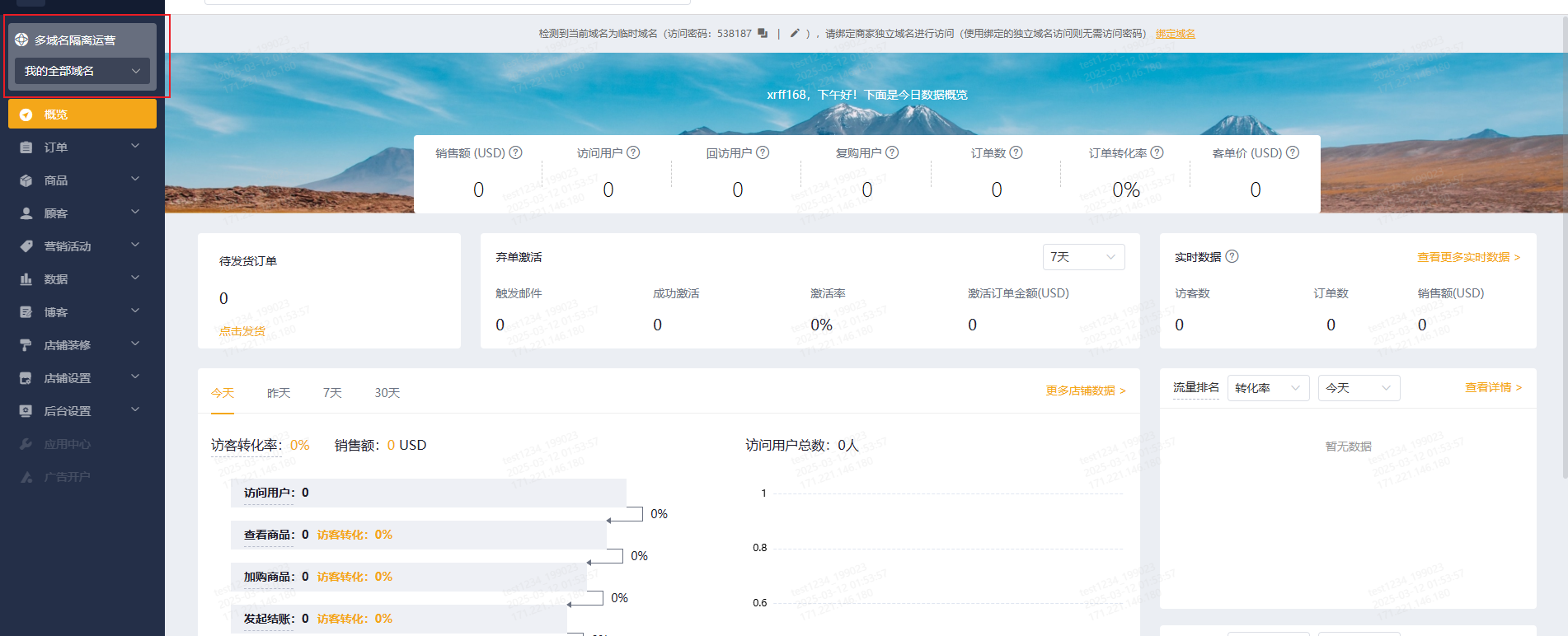Click help icon next to 客单价 (USD)
The height and width of the screenshot is (636, 1568).
click(1293, 152)
